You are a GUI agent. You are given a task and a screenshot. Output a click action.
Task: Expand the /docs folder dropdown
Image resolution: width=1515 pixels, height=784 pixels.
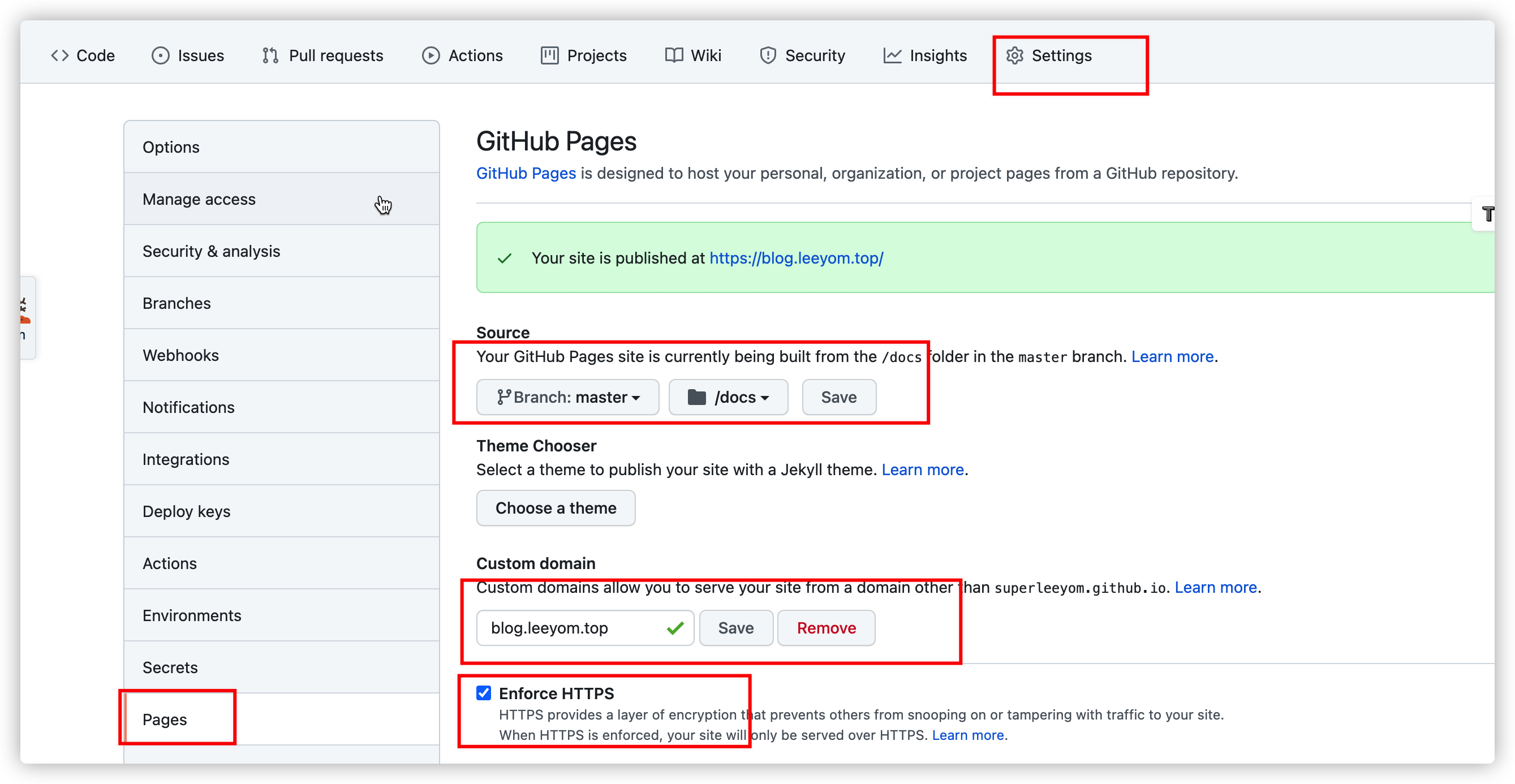pos(728,397)
